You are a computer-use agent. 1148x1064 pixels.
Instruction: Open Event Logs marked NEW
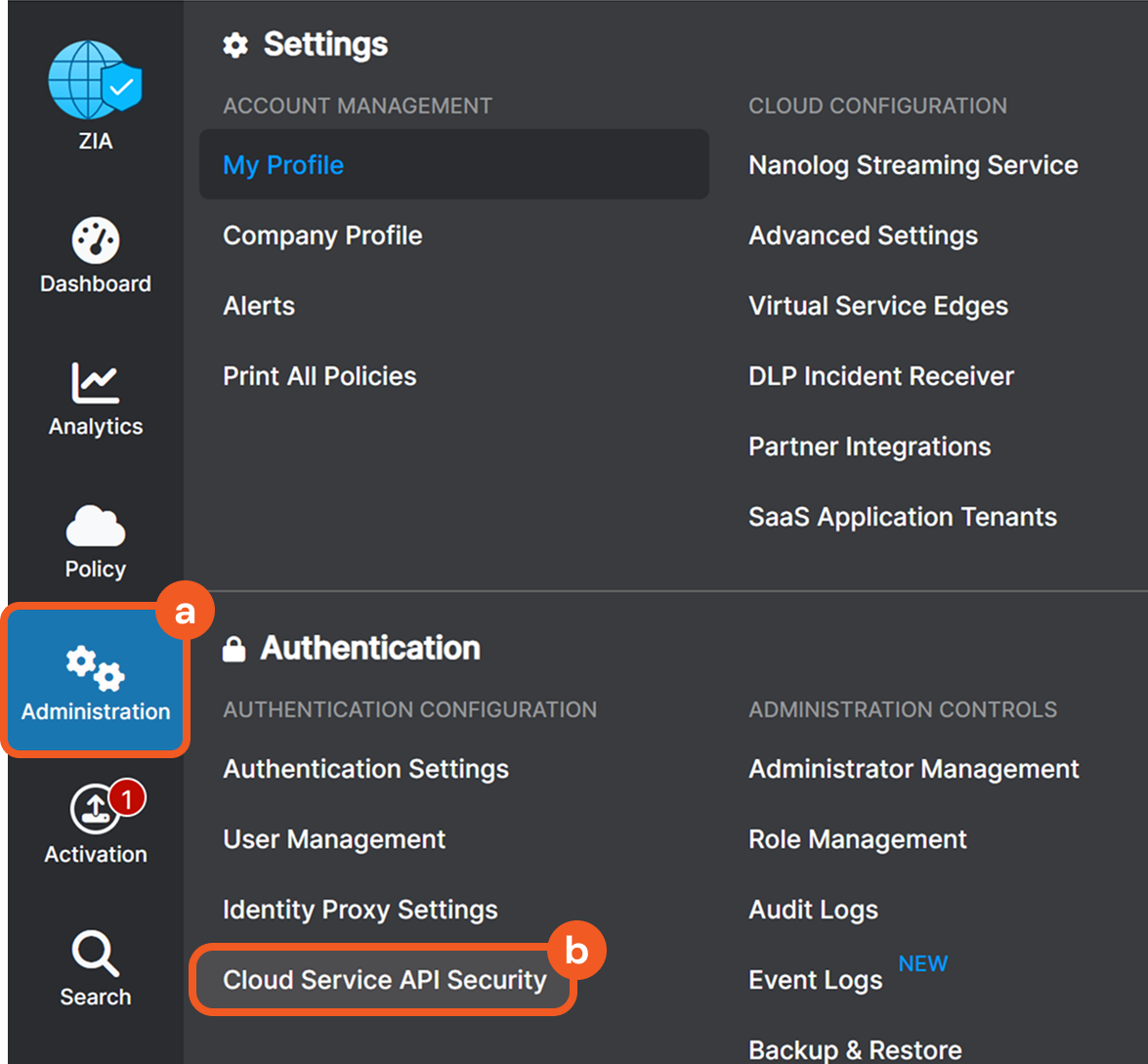815,980
